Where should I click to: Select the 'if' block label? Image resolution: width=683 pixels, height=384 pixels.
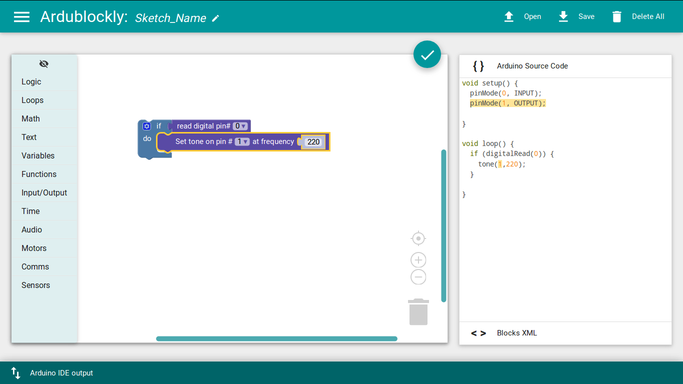tap(159, 126)
